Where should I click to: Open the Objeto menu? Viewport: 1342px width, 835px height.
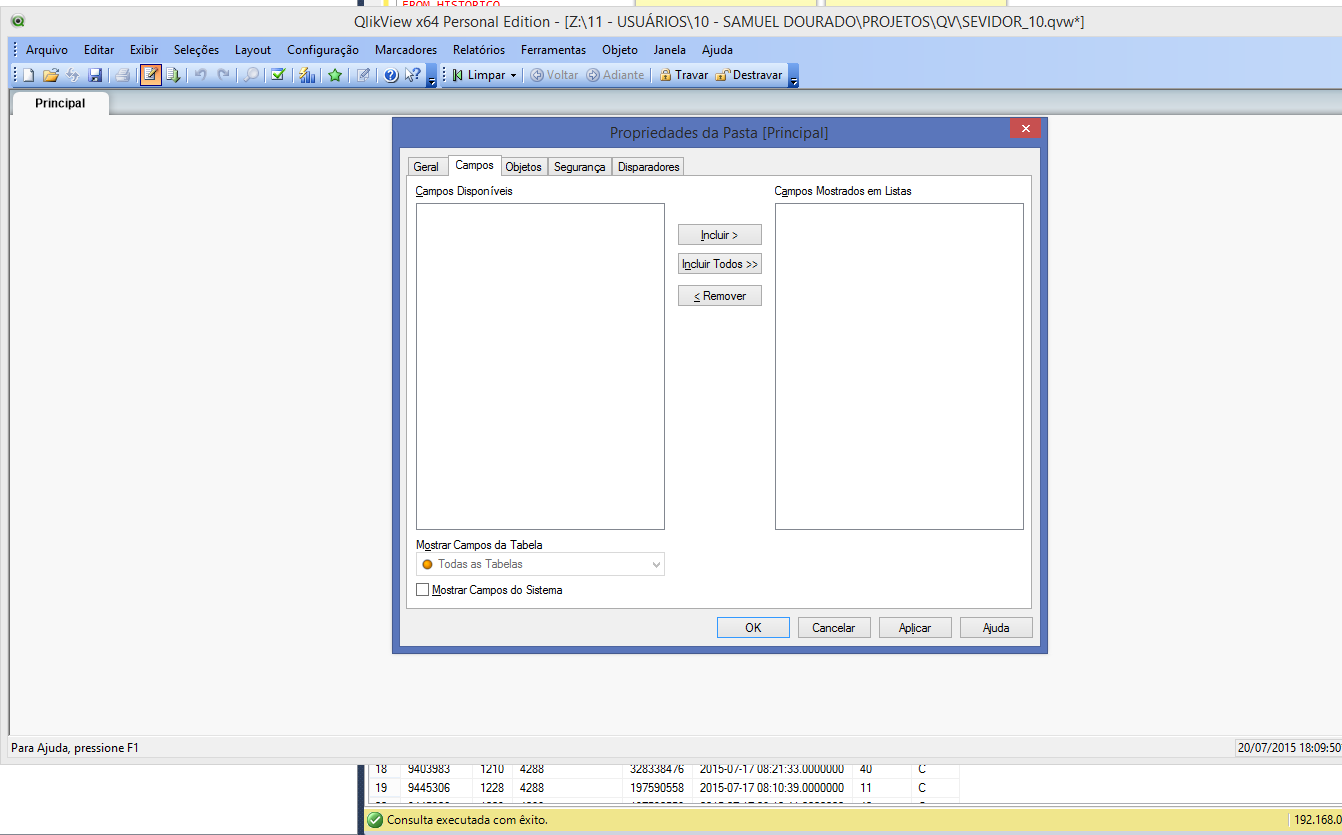click(620, 49)
